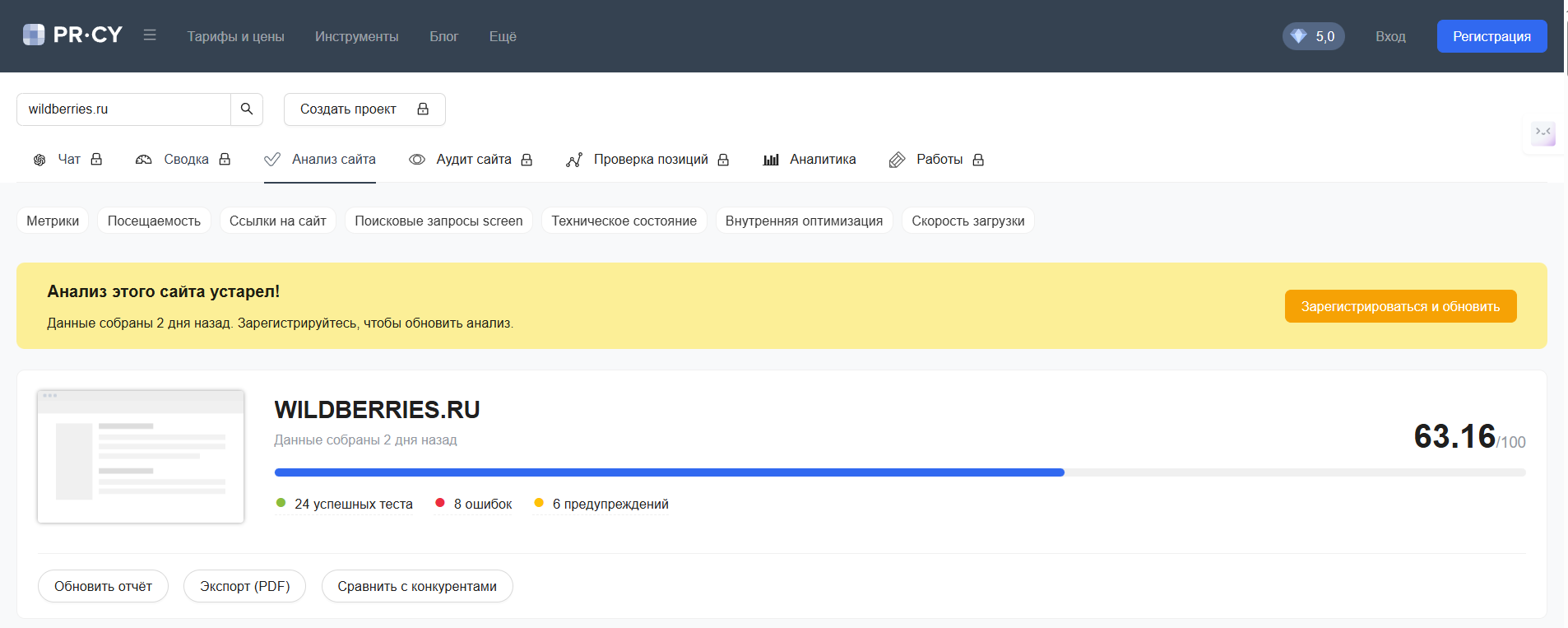Open the Чат tab with the chat icon

point(39,160)
